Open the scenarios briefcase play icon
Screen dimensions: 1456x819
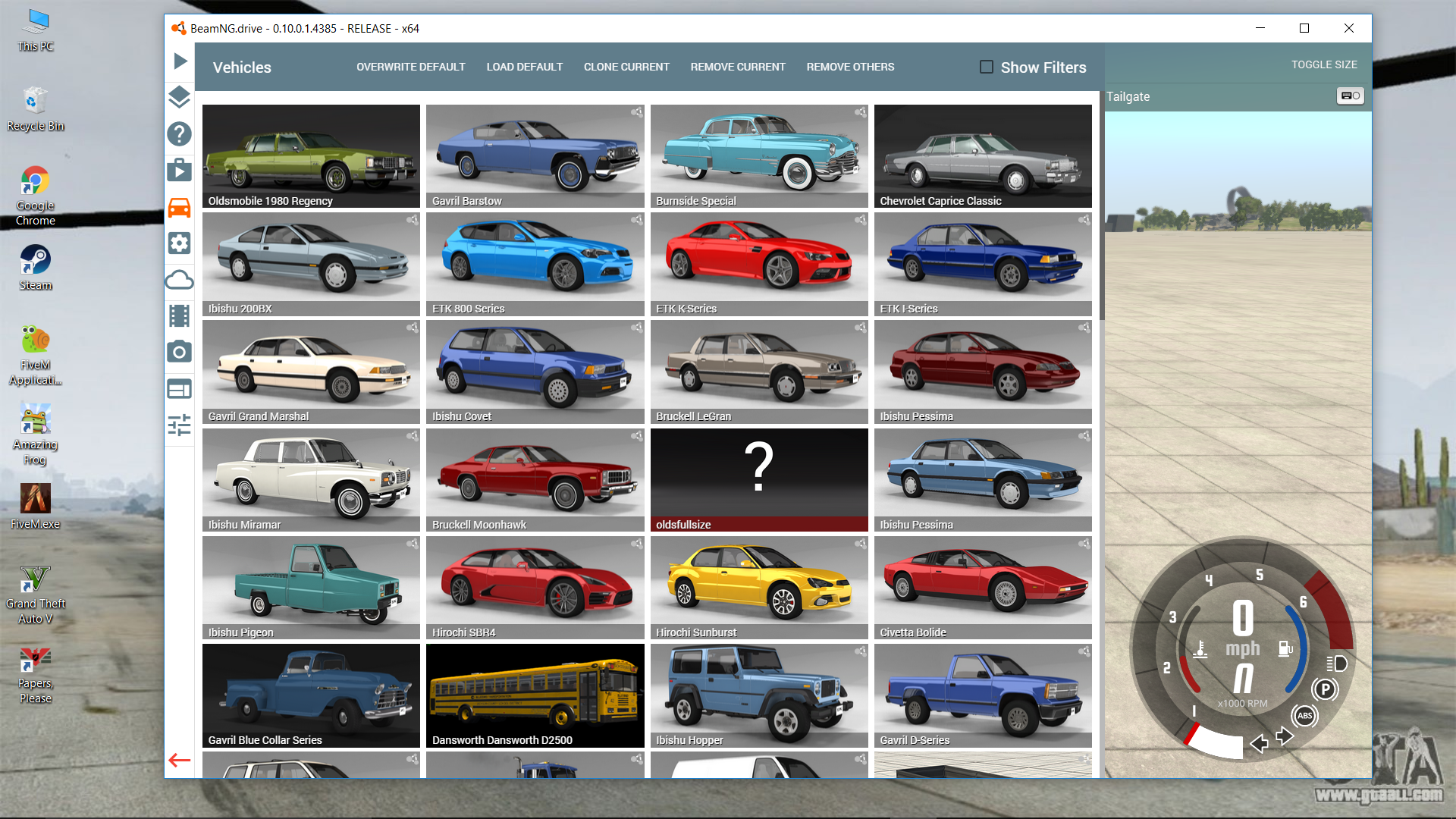pyautogui.click(x=179, y=170)
